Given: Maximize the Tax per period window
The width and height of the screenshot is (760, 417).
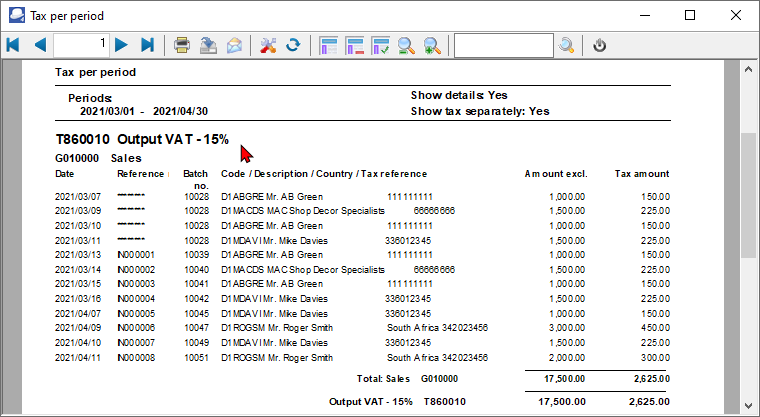Looking at the screenshot, I should (690, 16).
